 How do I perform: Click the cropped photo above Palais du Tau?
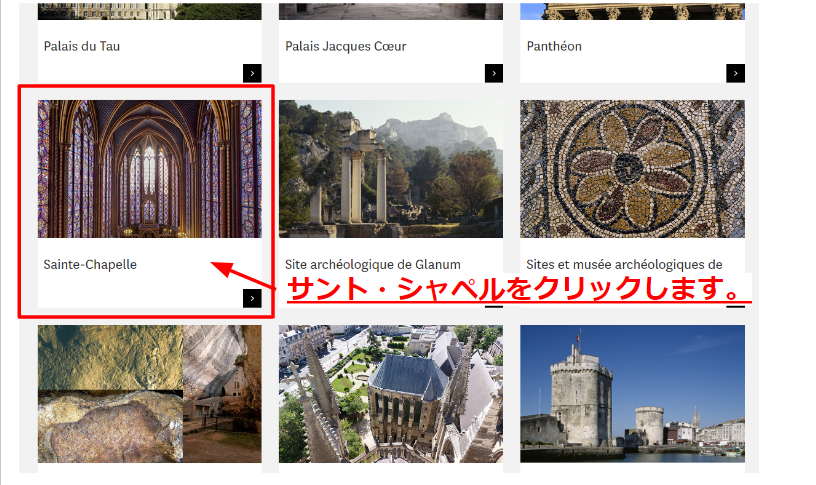click(149, 10)
